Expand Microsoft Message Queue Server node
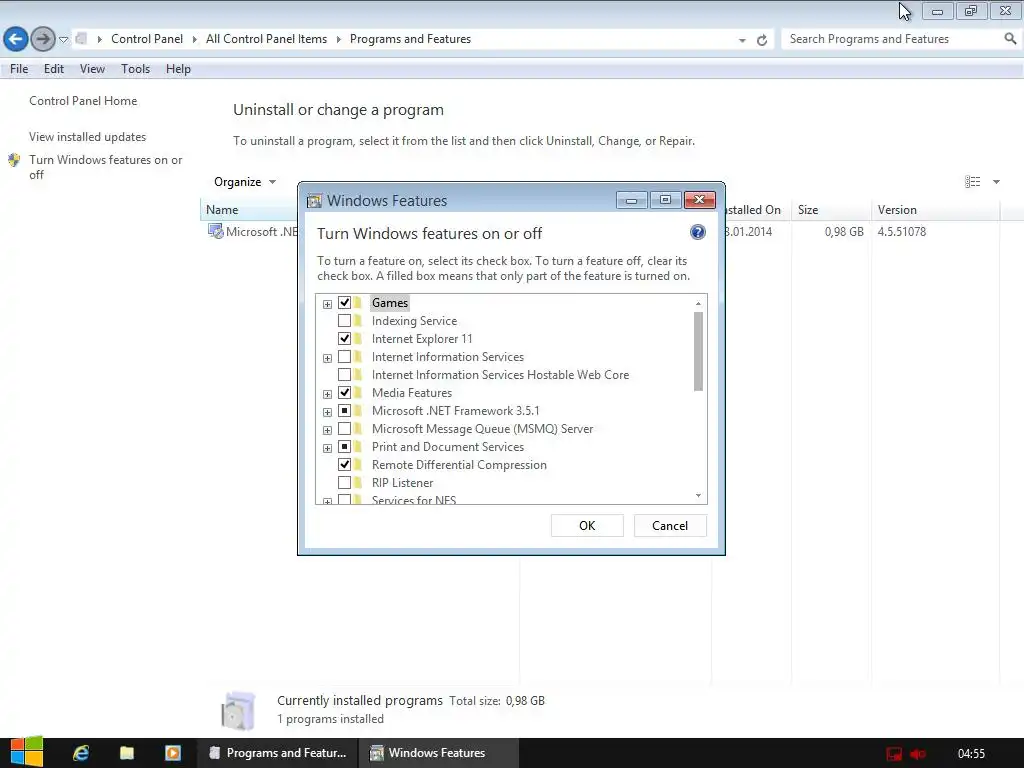The width and height of the screenshot is (1024, 768). 327,430
